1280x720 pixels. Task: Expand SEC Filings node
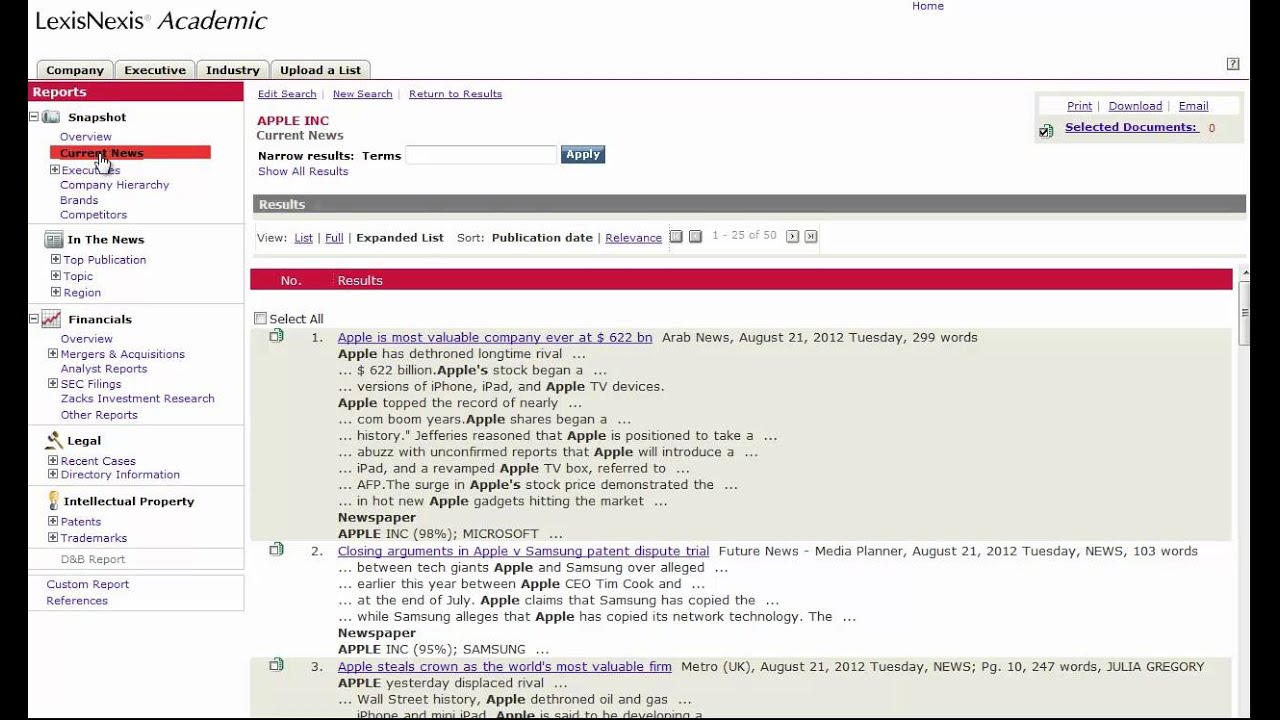53,383
